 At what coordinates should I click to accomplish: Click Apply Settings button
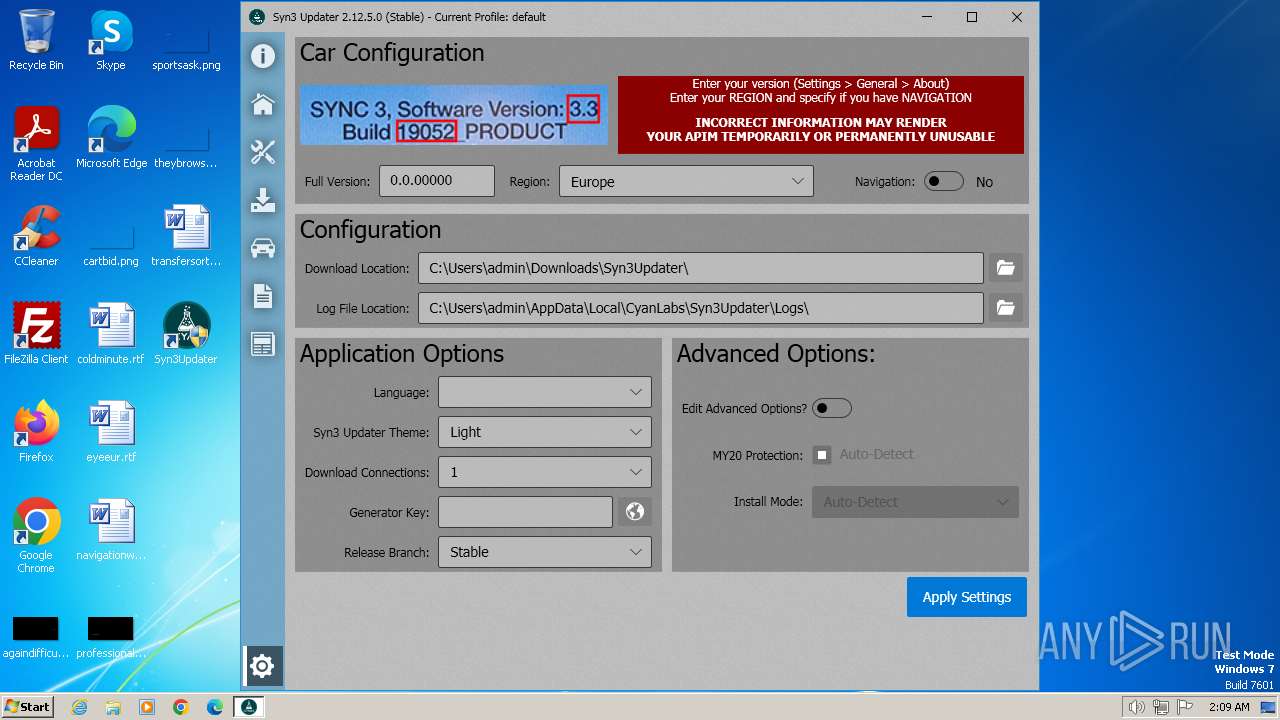coord(967,597)
